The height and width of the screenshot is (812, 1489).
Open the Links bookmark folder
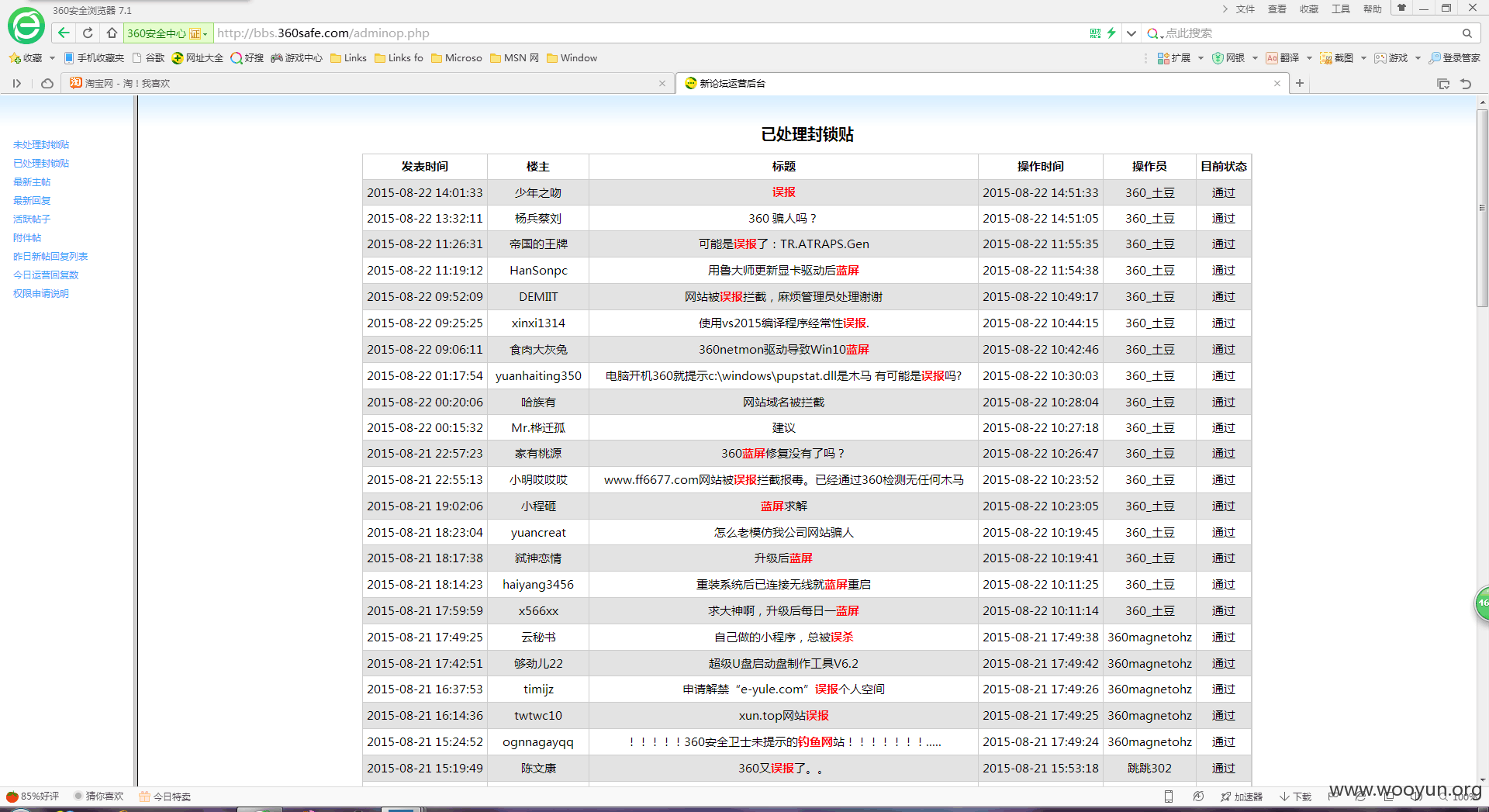348,58
